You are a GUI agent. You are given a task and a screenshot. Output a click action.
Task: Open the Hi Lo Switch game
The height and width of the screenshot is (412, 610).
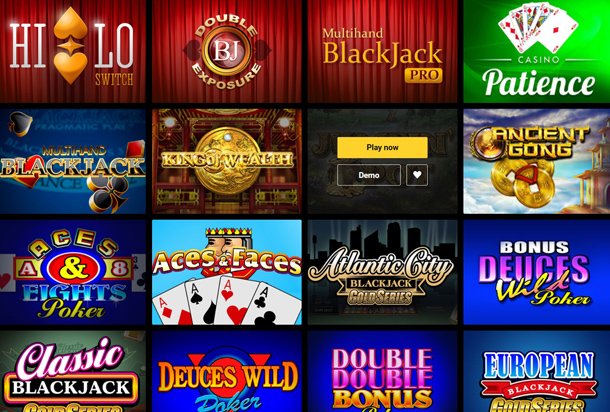[x=73, y=51]
